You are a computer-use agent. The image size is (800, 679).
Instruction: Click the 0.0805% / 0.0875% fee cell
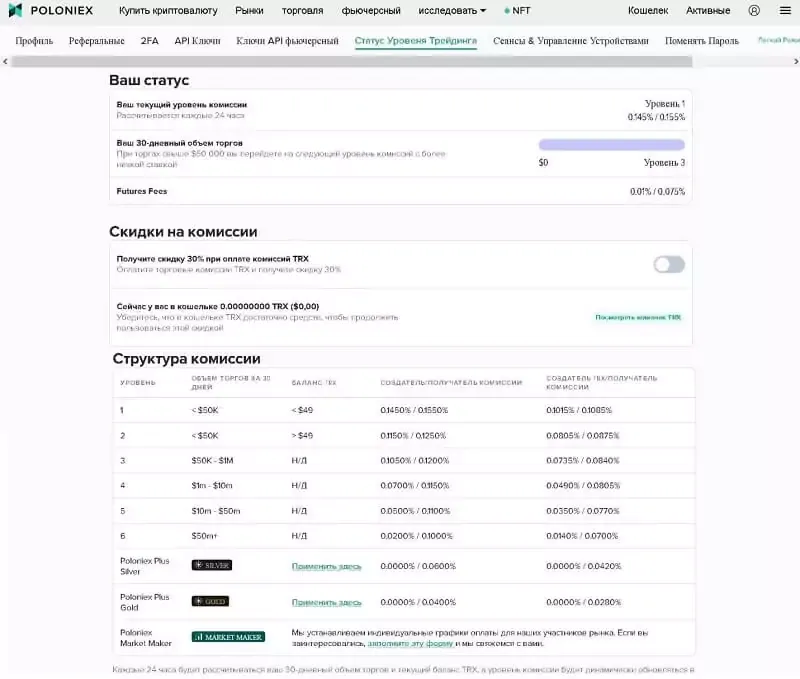(x=583, y=436)
